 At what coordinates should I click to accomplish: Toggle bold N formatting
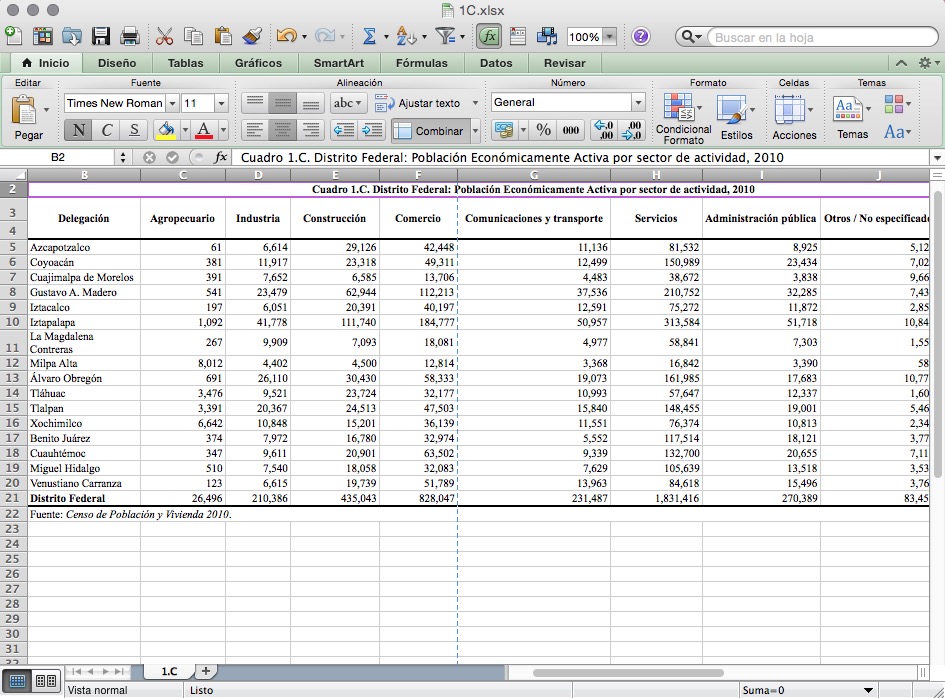point(78,130)
